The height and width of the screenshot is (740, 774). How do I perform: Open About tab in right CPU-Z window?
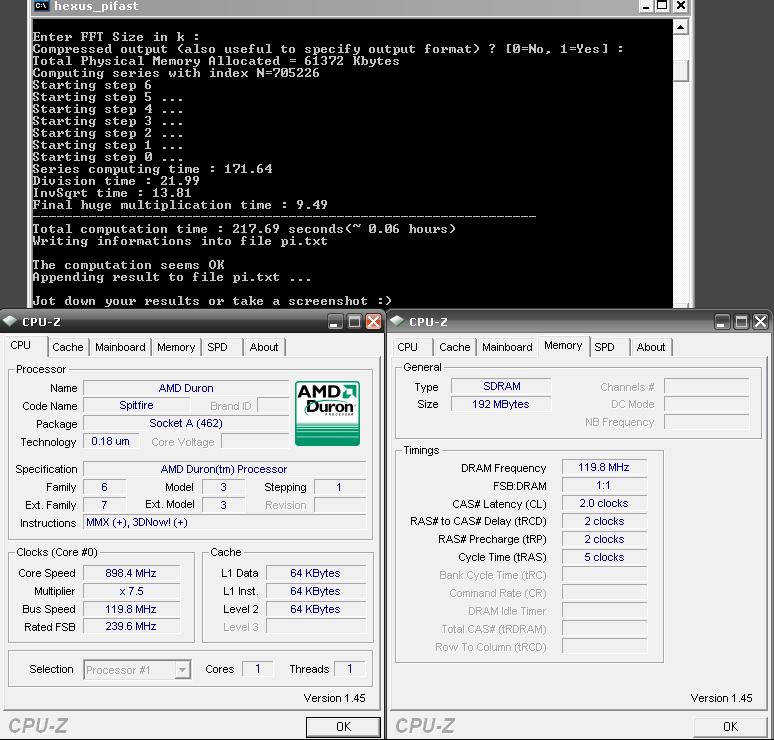click(651, 347)
